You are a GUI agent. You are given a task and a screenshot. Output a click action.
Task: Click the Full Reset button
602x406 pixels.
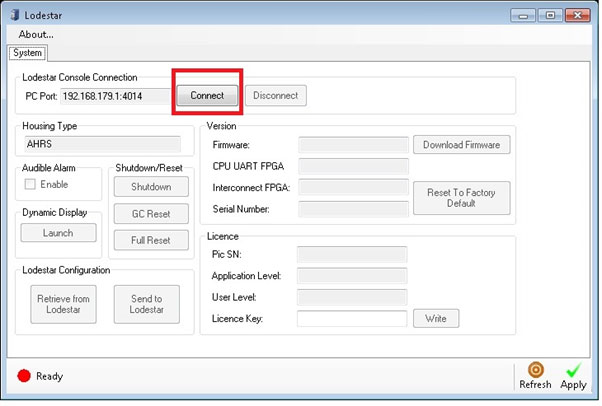point(151,240)
